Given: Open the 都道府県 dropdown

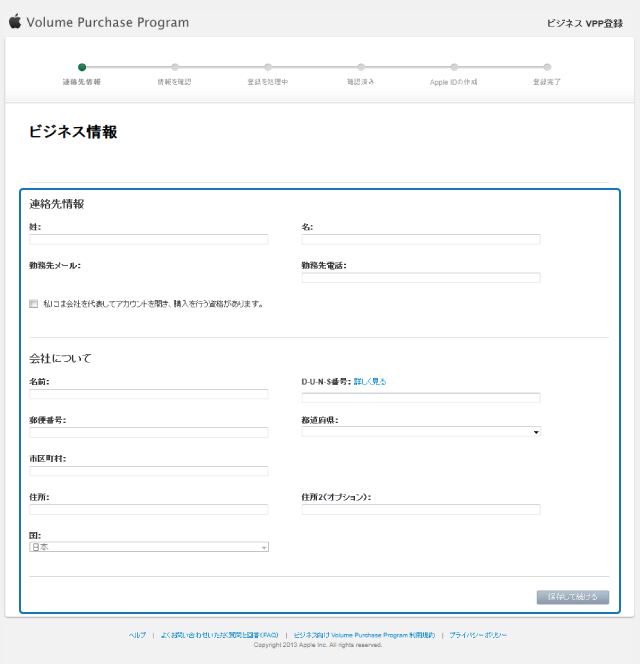Looking at the screenshot, I should pos(421,432).
